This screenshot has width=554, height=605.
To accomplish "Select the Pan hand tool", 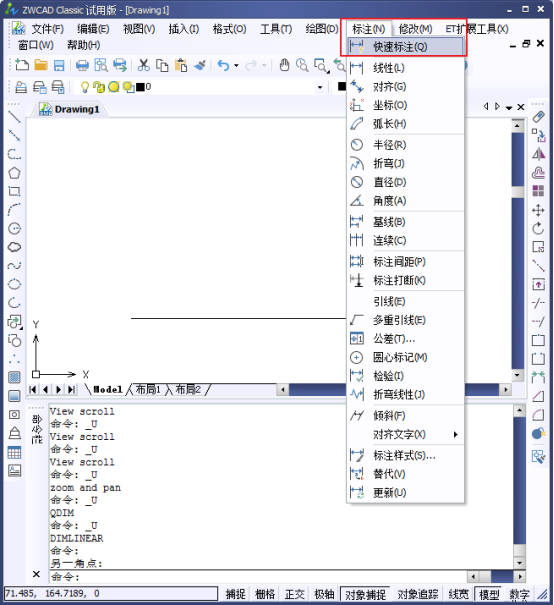I will point(284,65).
